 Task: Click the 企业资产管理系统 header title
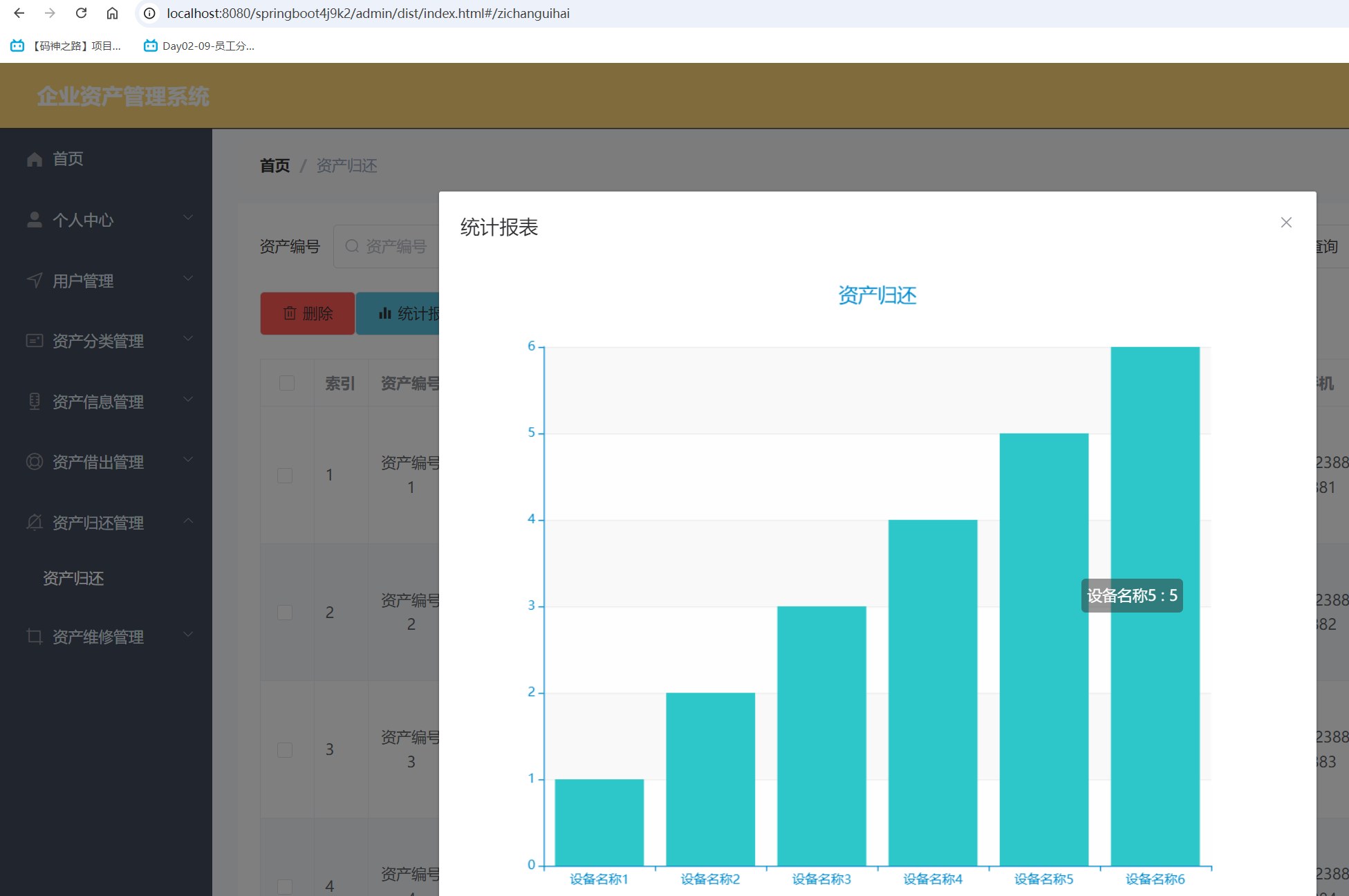123,96
